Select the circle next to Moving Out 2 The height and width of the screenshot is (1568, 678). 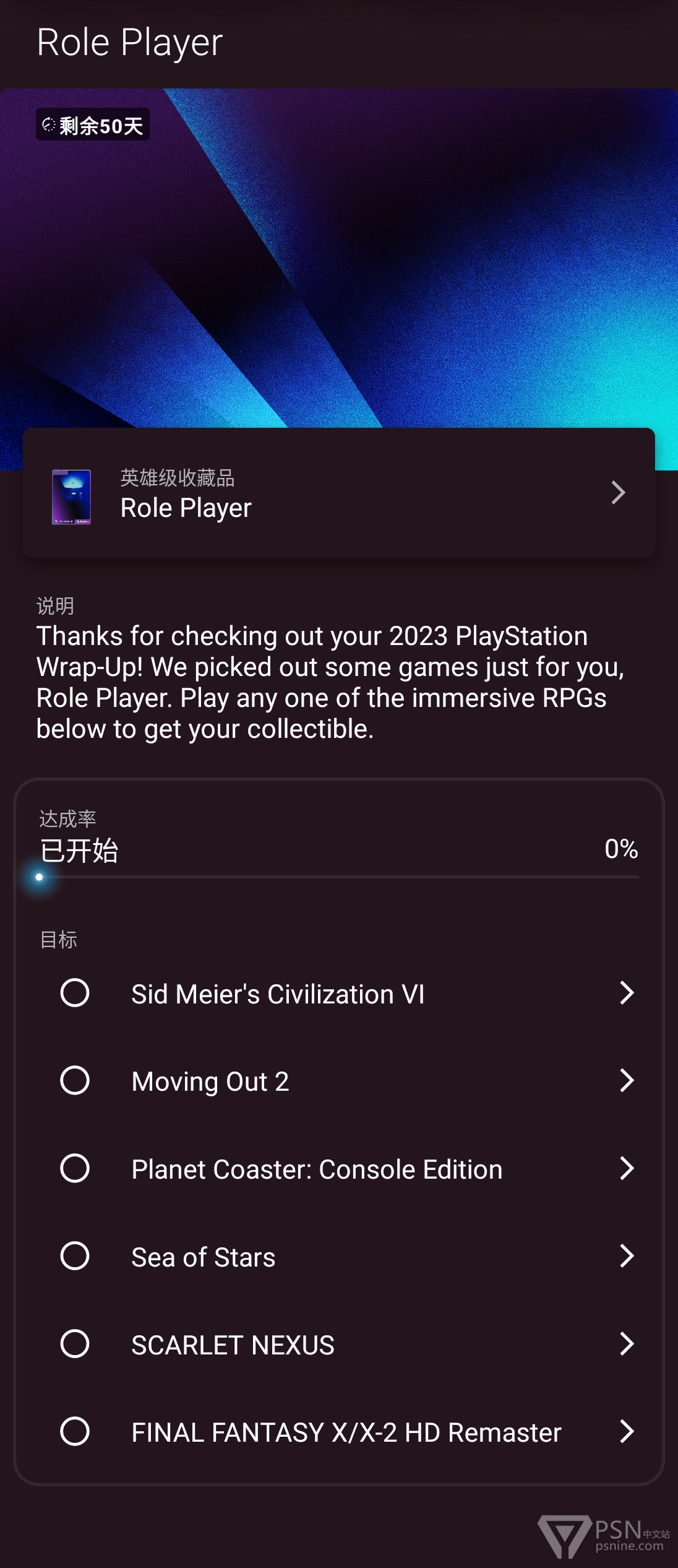click(75, 1080)
